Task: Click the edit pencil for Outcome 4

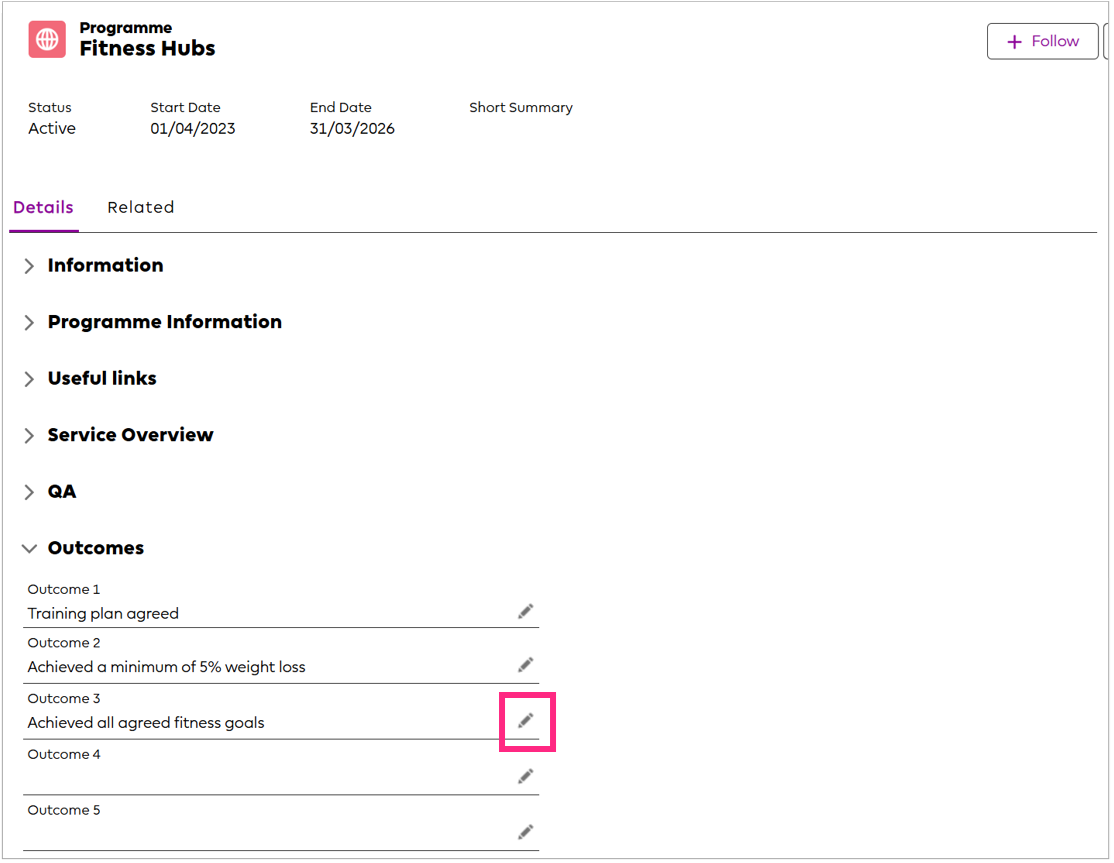Action: (x=526, y=776)
